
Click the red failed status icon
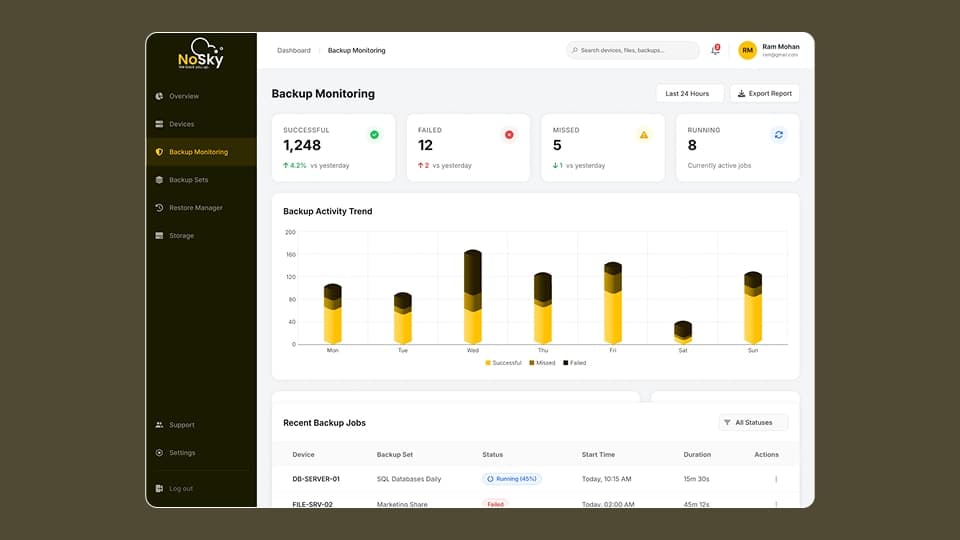[509, 134]
